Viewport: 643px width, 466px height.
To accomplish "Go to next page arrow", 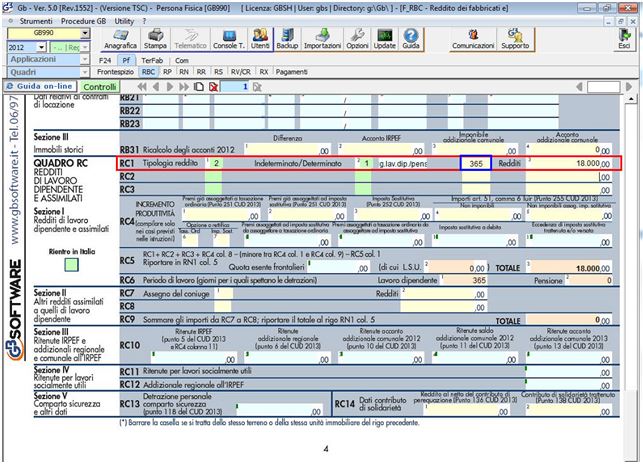I will point(170,87).
